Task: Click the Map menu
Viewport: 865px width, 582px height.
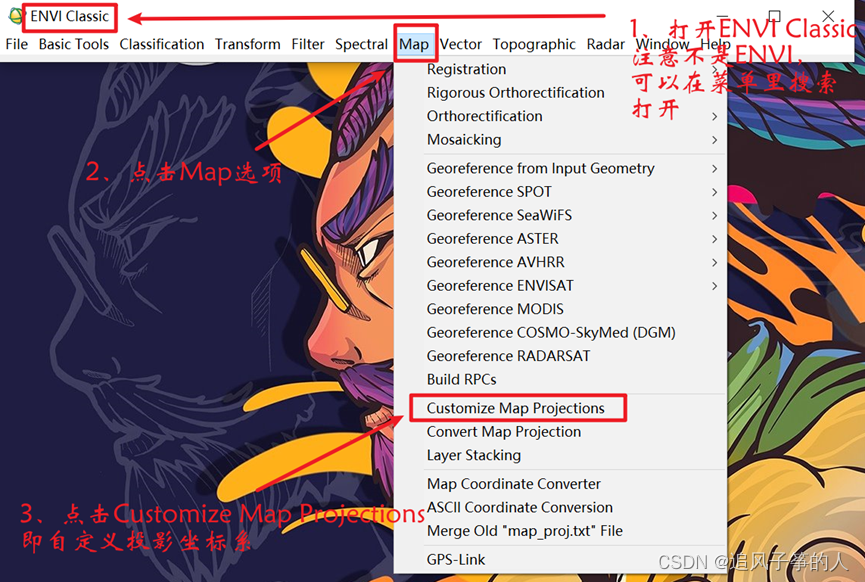Action: (414, 44)
